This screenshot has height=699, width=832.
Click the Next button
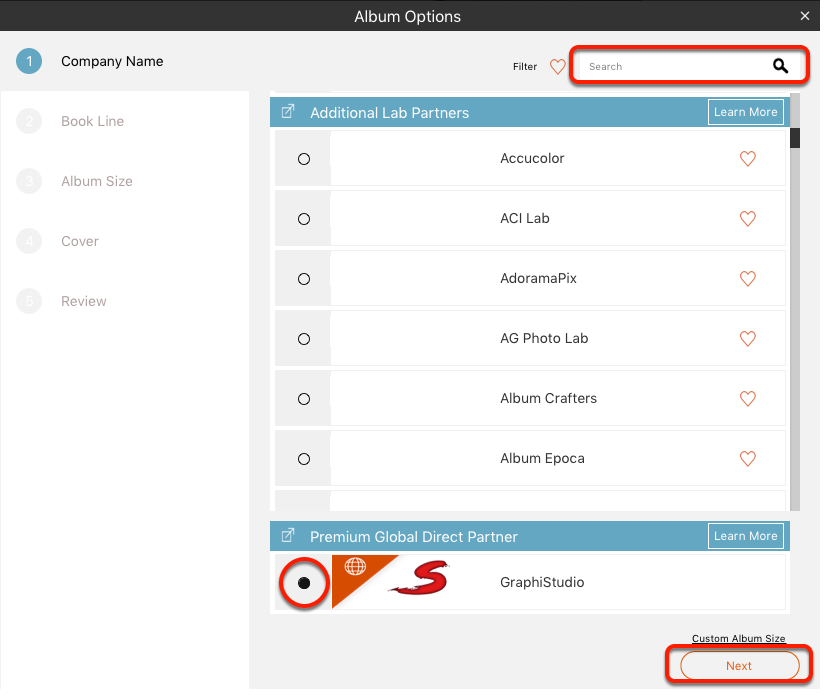tap(740, 666)
